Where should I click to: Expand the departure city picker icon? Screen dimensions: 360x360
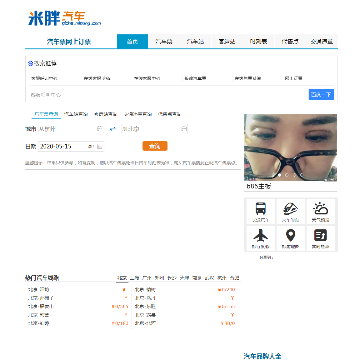99,129
